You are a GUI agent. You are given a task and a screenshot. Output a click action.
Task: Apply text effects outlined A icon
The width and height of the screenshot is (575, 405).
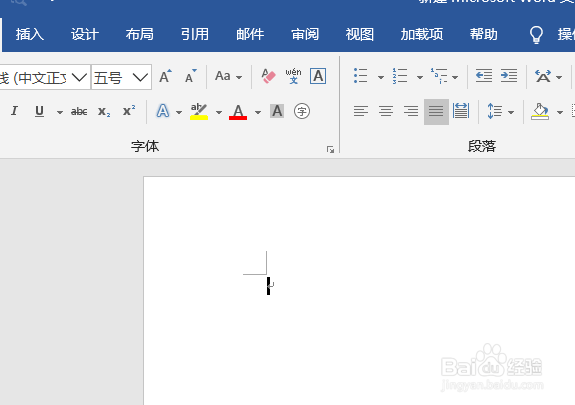(x=163, y=111)
